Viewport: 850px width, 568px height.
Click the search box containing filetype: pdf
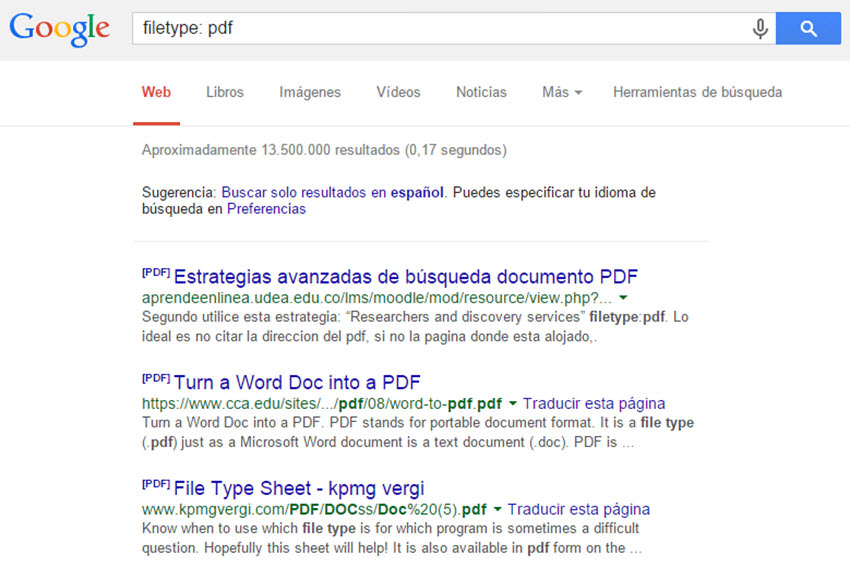tap(440, 29)
